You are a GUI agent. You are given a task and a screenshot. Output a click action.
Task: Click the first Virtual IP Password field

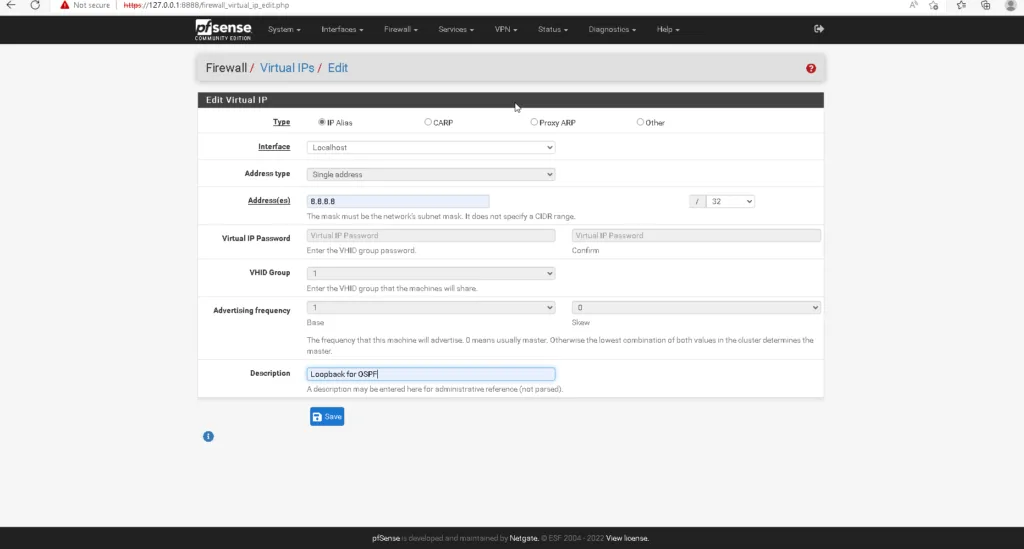pyautogui.click(x=431, y=236)
